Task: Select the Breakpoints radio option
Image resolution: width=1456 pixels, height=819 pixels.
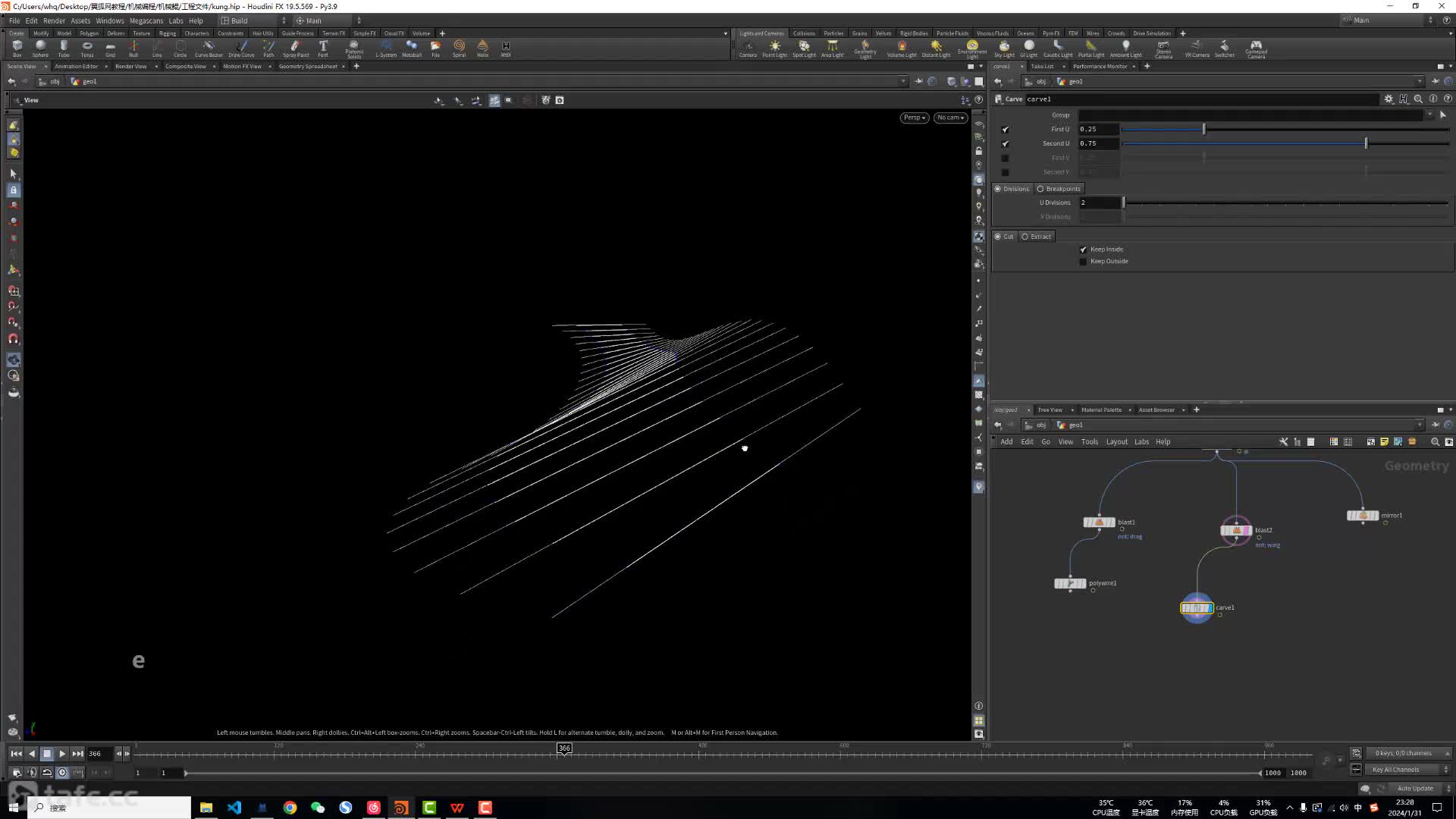Action: (x=1059, y=189)
